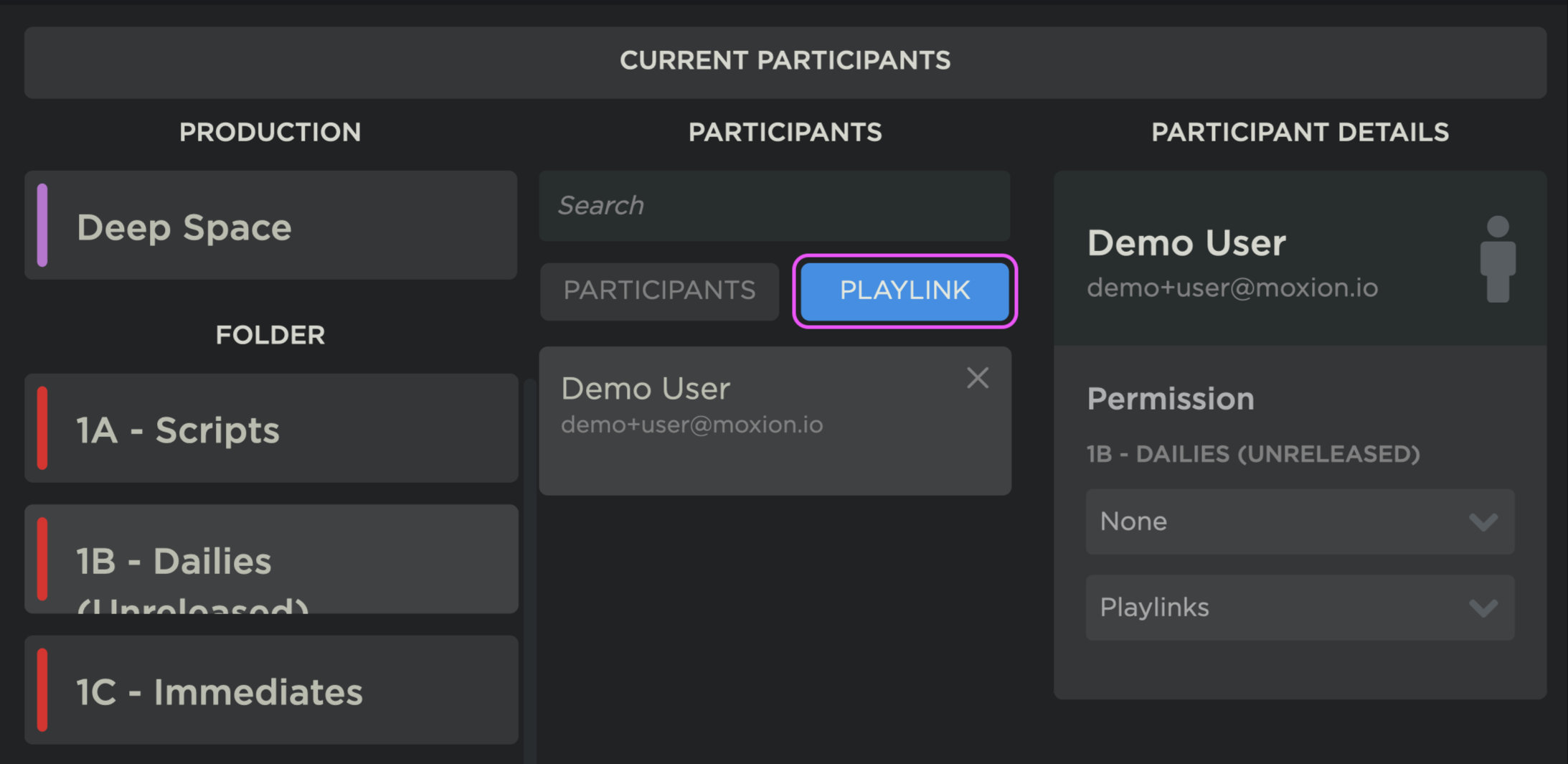Switch to the PLAYLINK tab
This screenshot has width=1568, height=764.
point(905,291)
